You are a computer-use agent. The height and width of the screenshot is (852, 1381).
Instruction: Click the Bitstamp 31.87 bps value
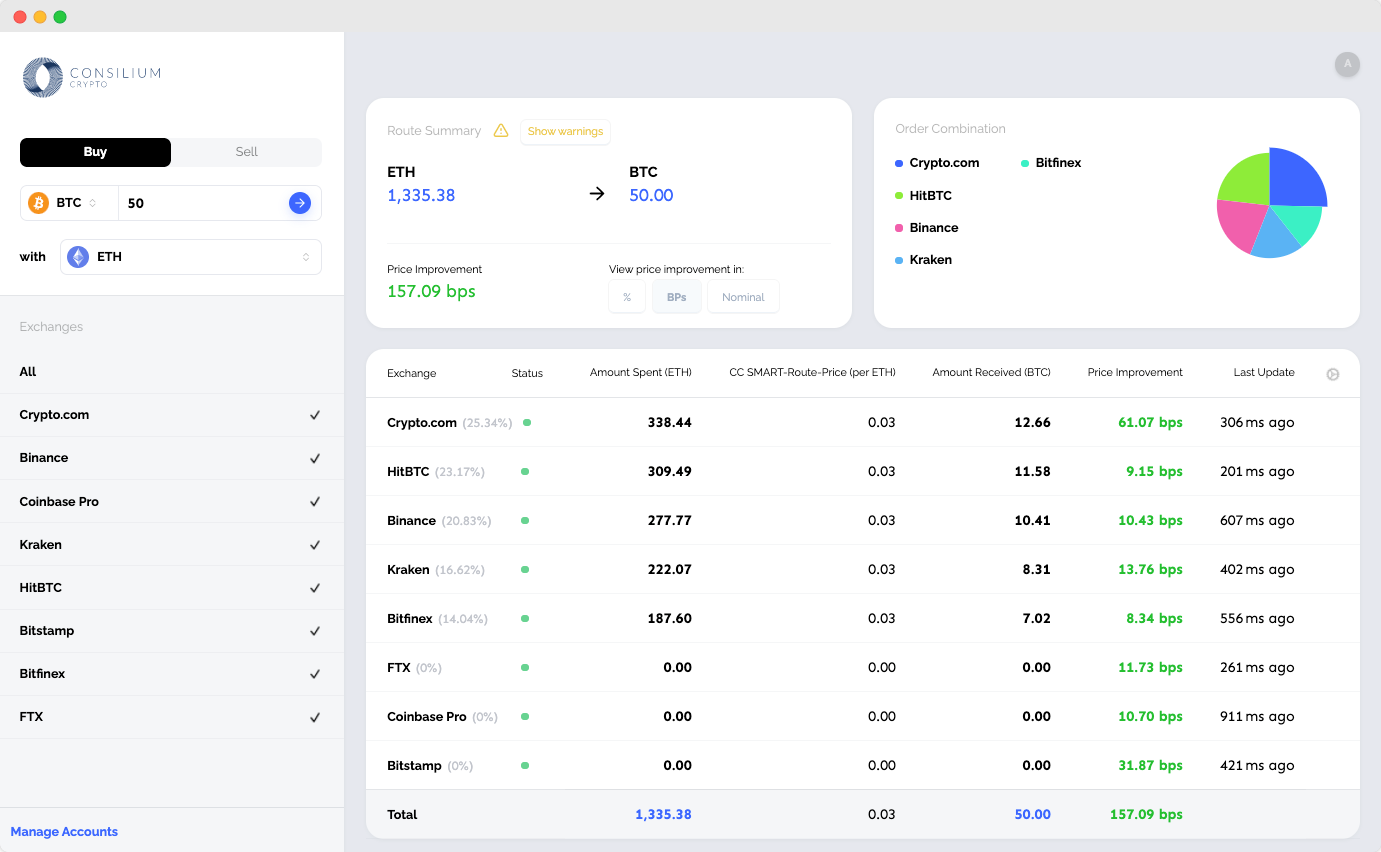1150,766
